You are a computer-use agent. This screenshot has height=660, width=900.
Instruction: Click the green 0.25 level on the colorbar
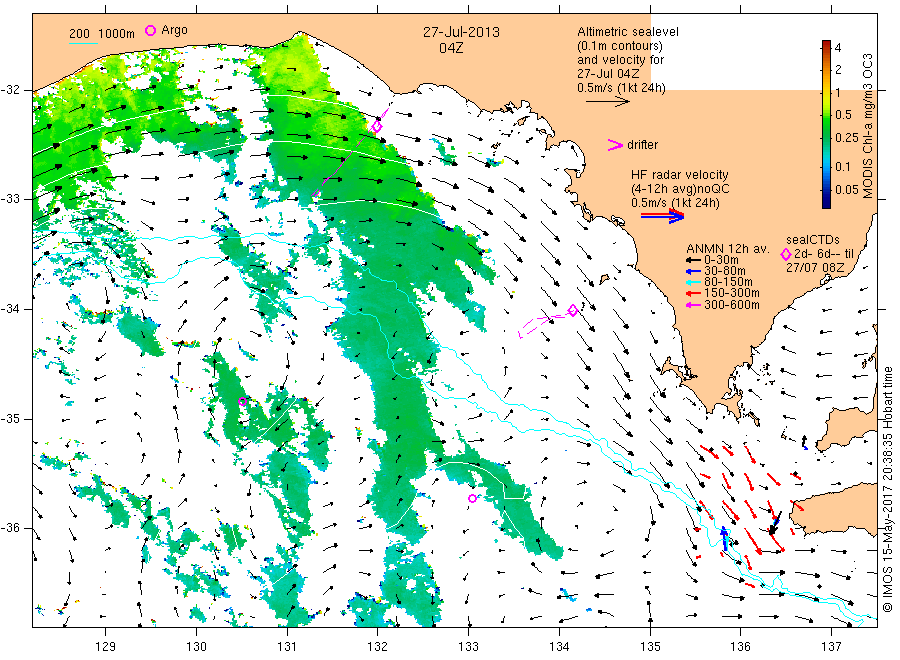point(826,137)
